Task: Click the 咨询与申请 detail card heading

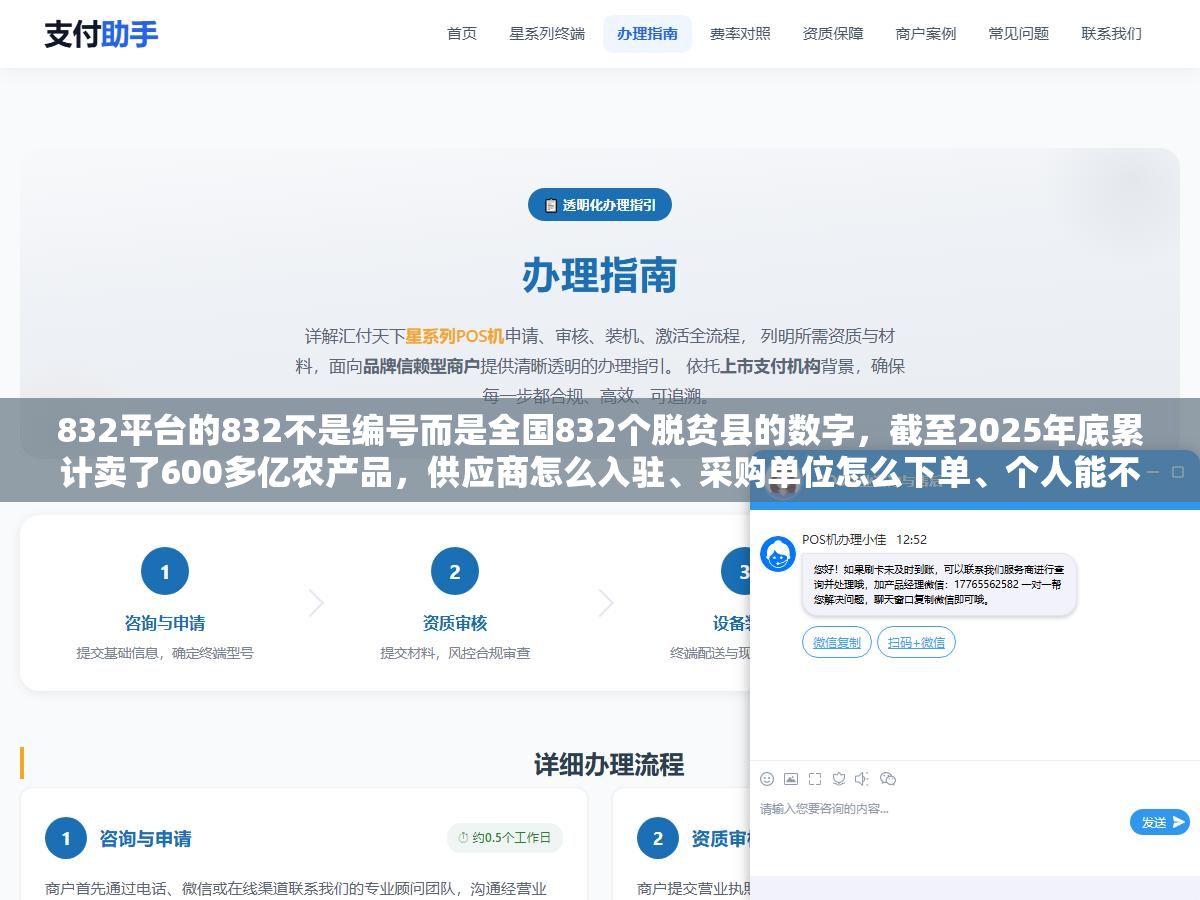Action: [145, 839]
